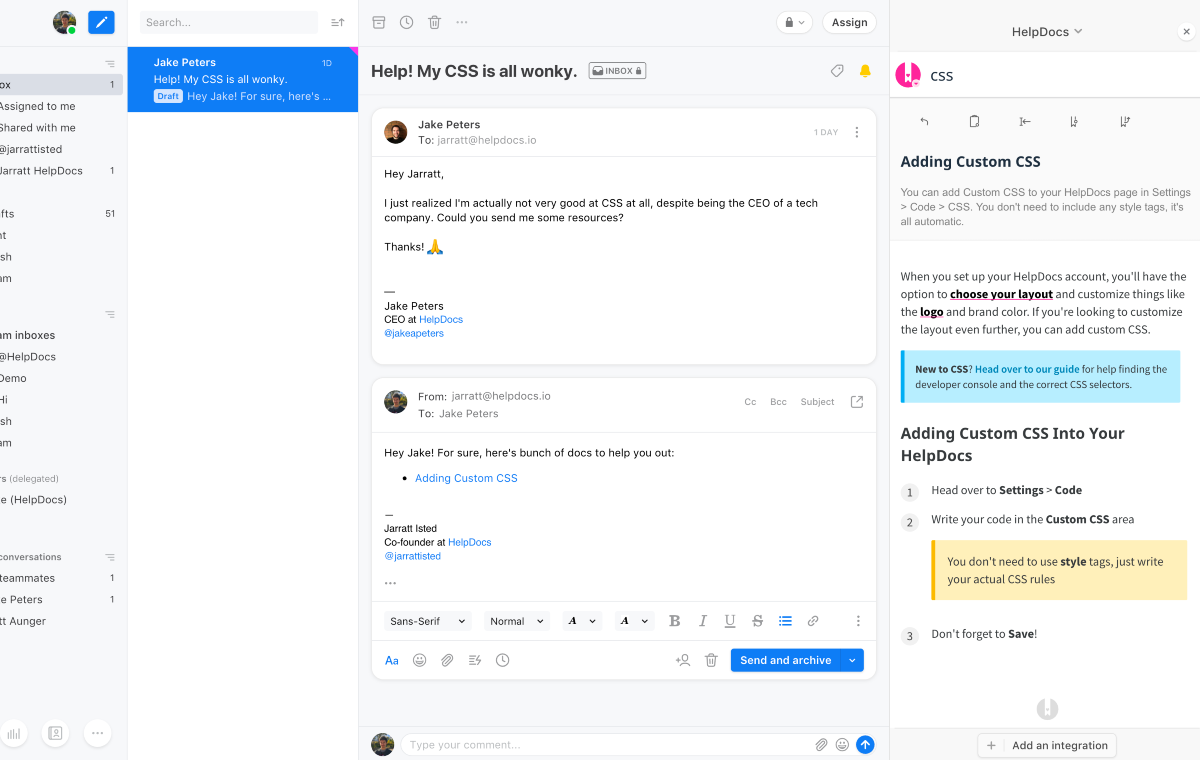Open the formatting toolbar three-dot overflow menu
1200x760 pixels.
[857, 621]
